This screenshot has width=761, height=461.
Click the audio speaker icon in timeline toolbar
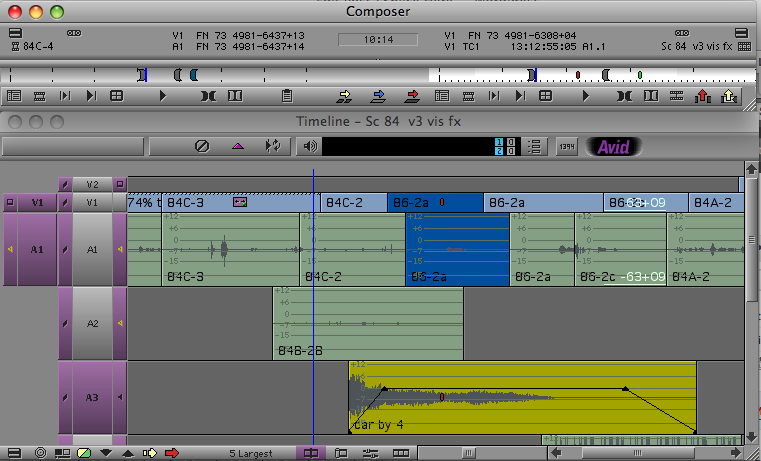point(310,146)
